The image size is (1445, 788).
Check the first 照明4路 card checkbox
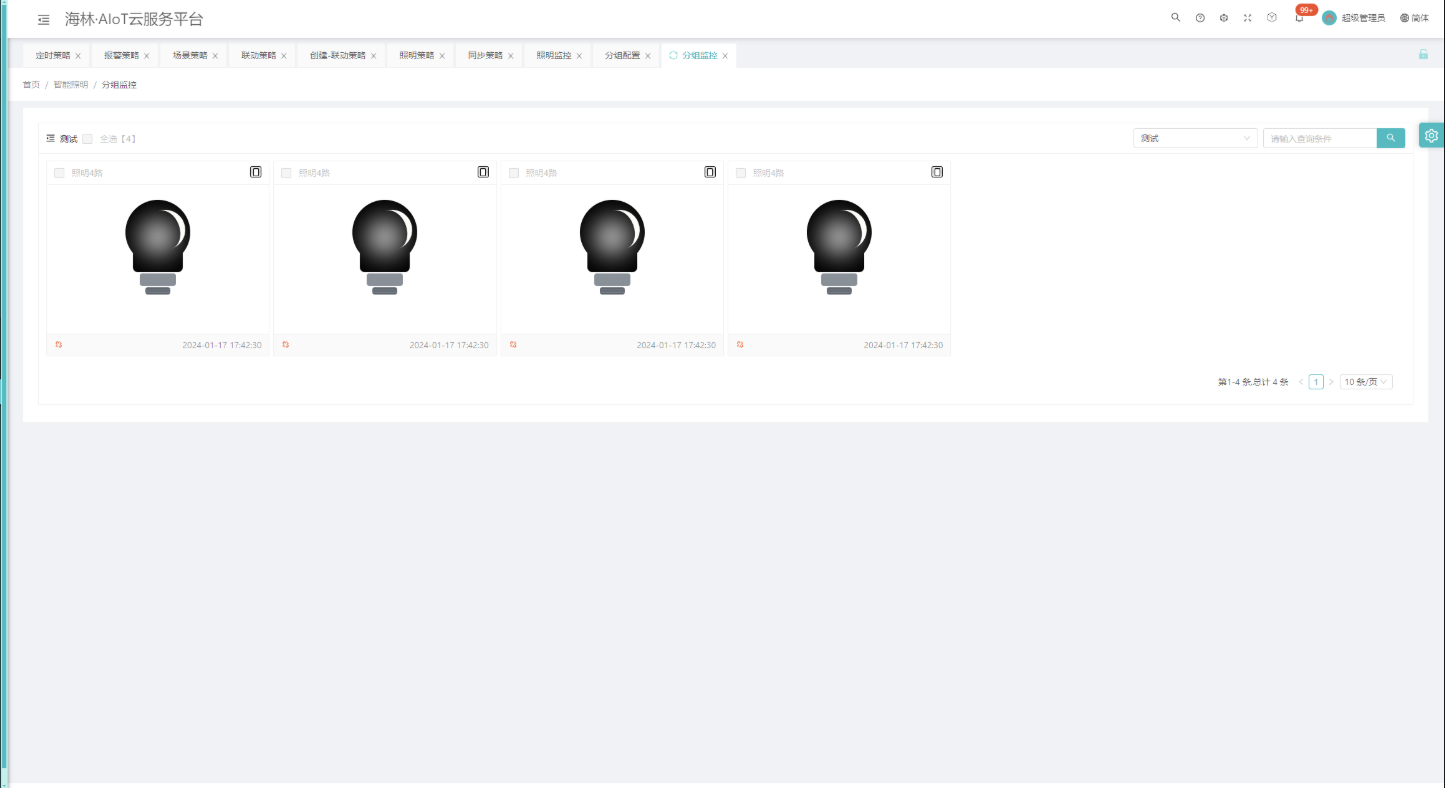click(59, 173)
